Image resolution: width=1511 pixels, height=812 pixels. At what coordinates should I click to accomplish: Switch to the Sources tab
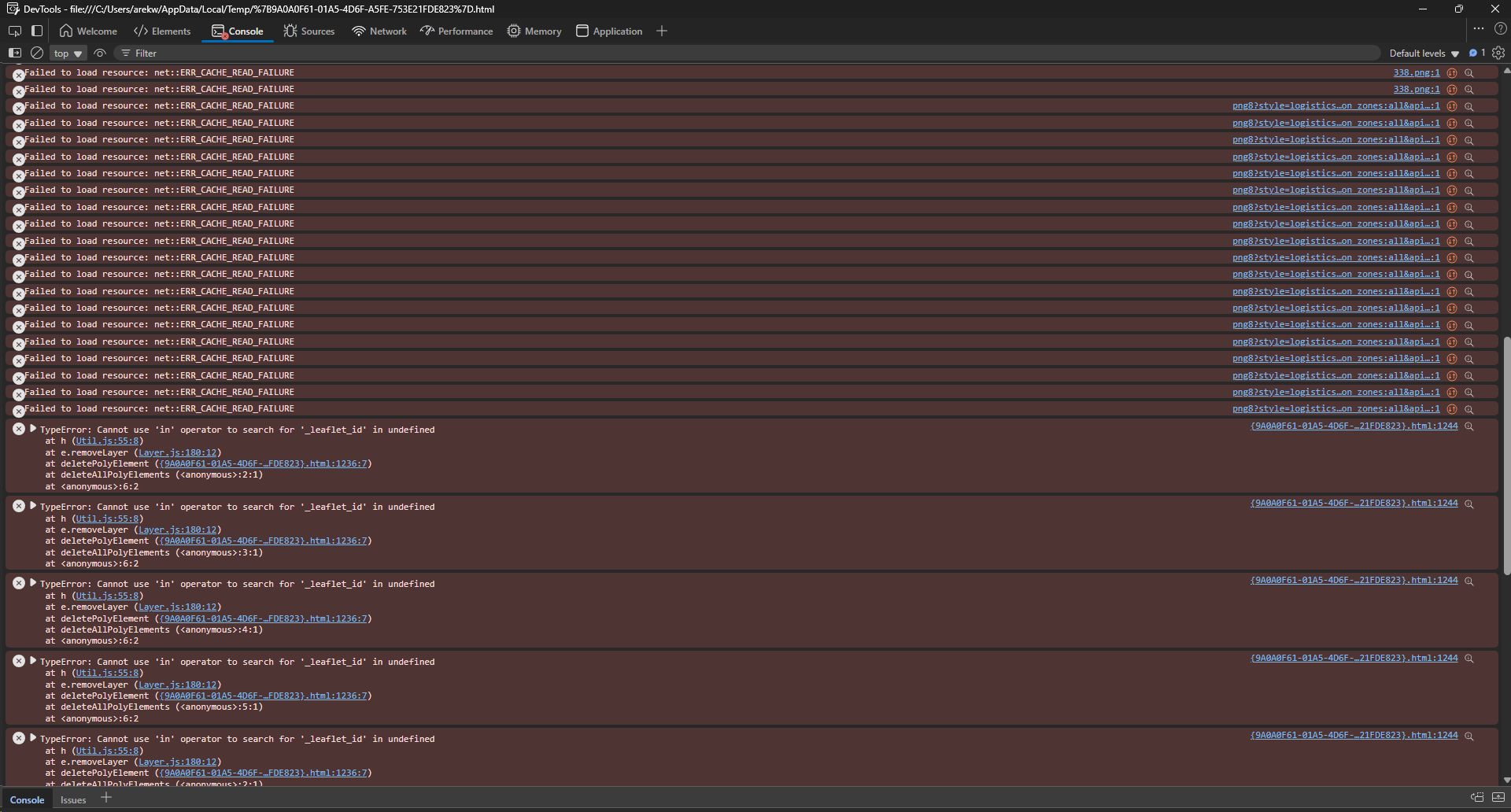click(x=309, y=31)
